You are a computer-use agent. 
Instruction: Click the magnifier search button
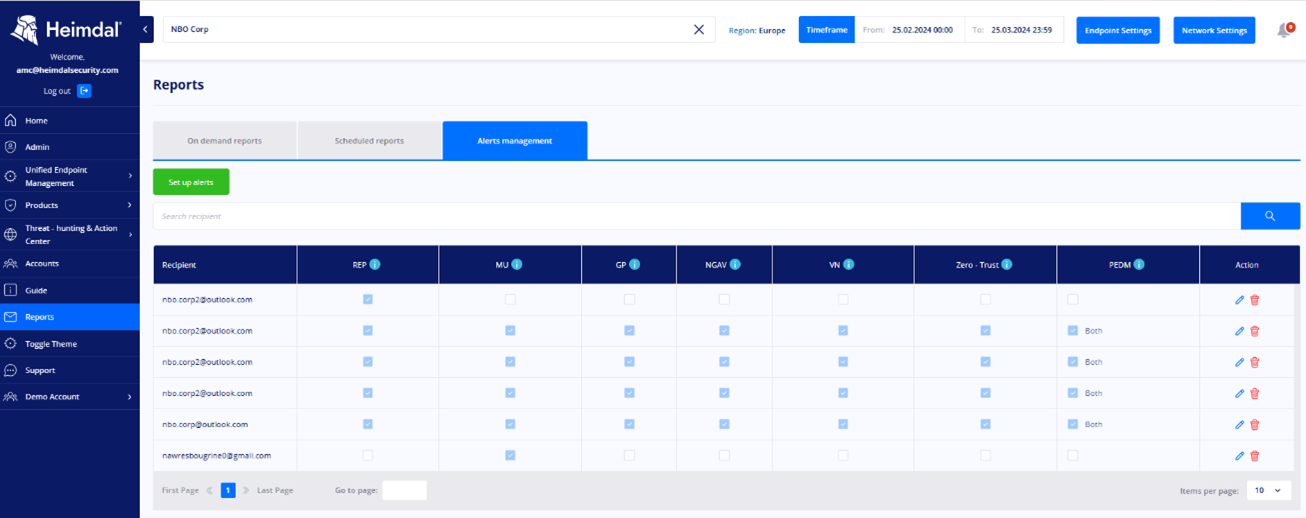pyautogui.click(x=1270, y=216)
